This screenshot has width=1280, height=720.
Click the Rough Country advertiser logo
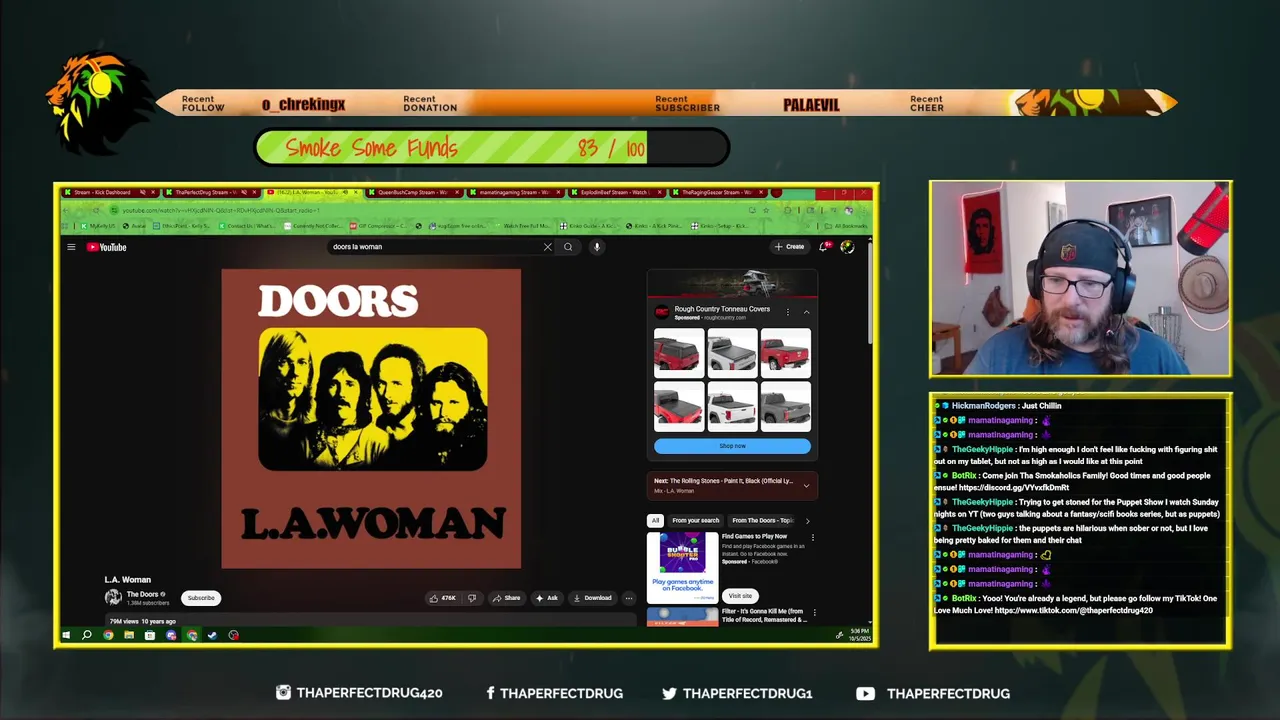tap(661, 312)
